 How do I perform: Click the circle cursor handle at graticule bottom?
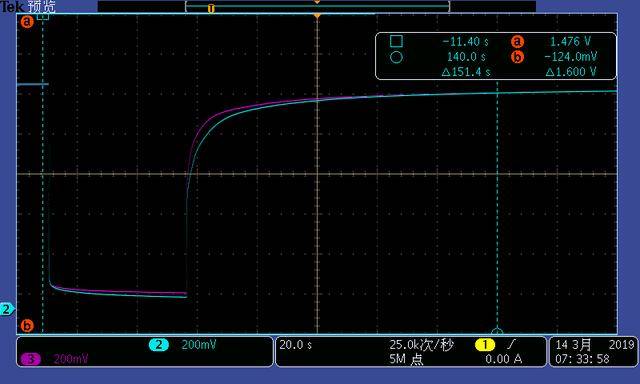point(497,331)
